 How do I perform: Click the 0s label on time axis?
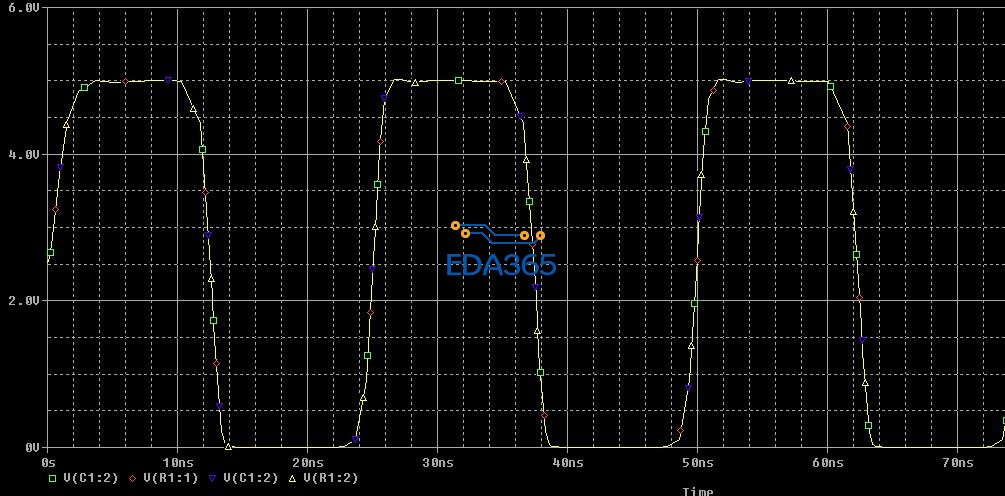[x=49, y=462]
